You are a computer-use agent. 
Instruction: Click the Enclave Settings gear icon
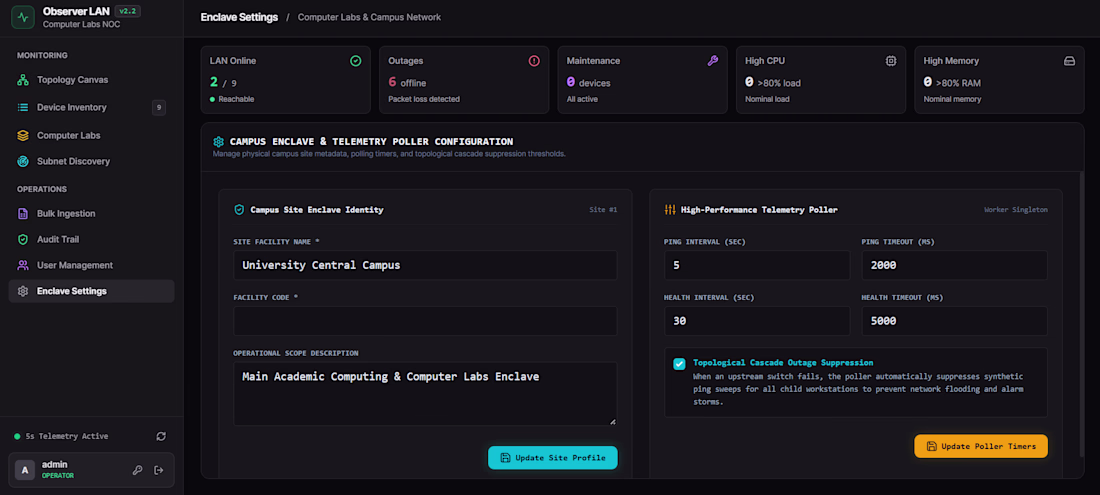[x=23, y=291]
